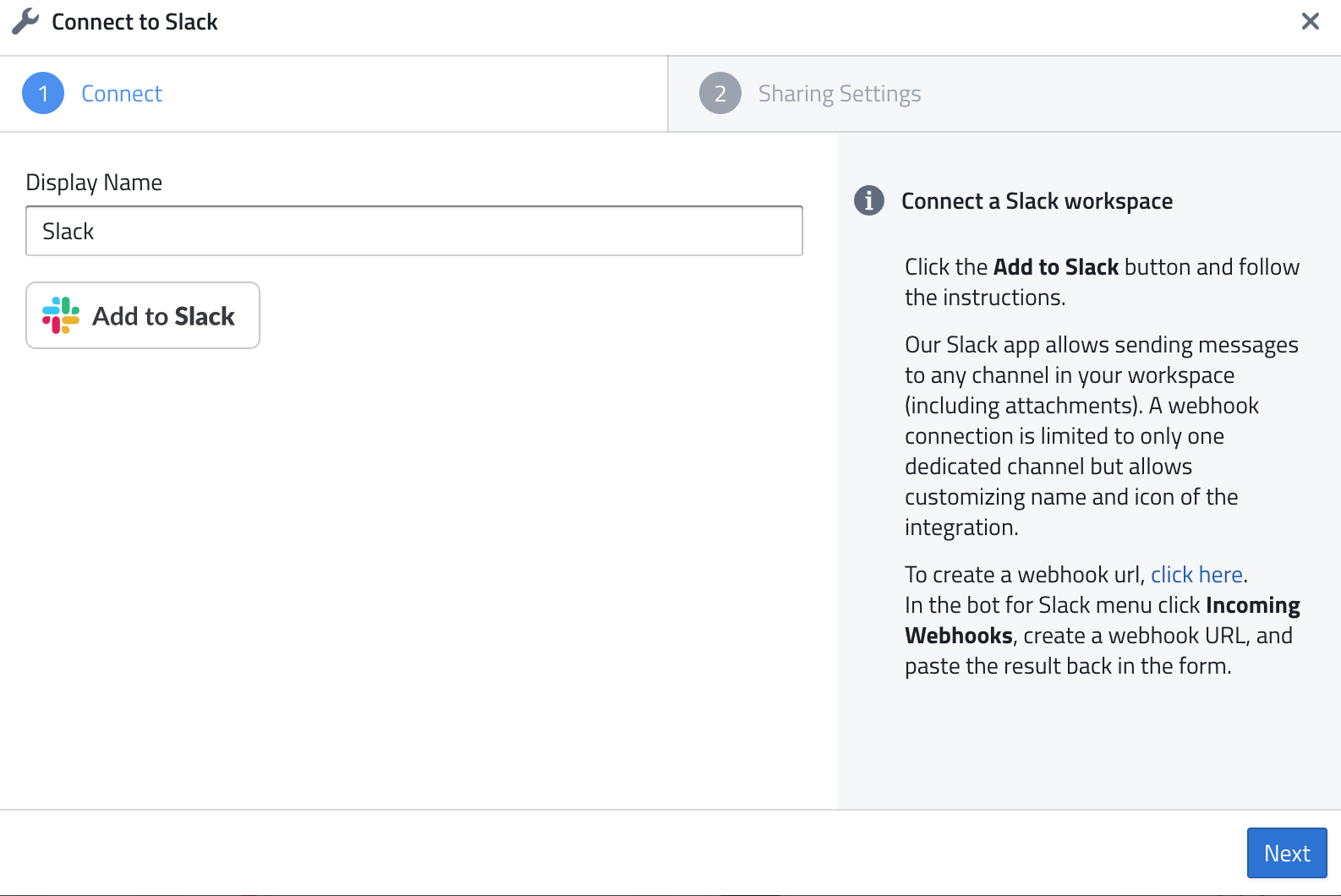Click the step 2 circle badge
Screen dimensions: 1341x896
(720, 94)
